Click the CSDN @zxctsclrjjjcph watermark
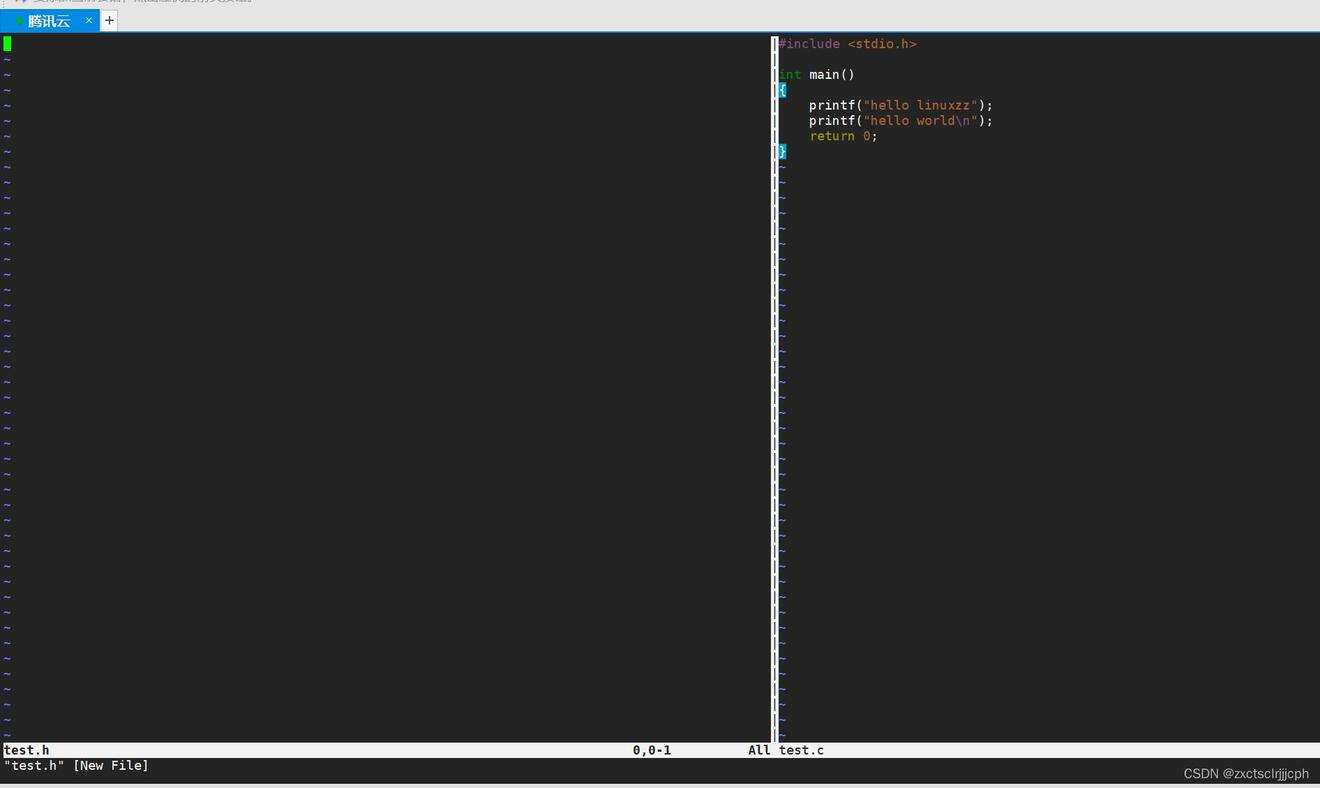 (x=1245, y=774)
